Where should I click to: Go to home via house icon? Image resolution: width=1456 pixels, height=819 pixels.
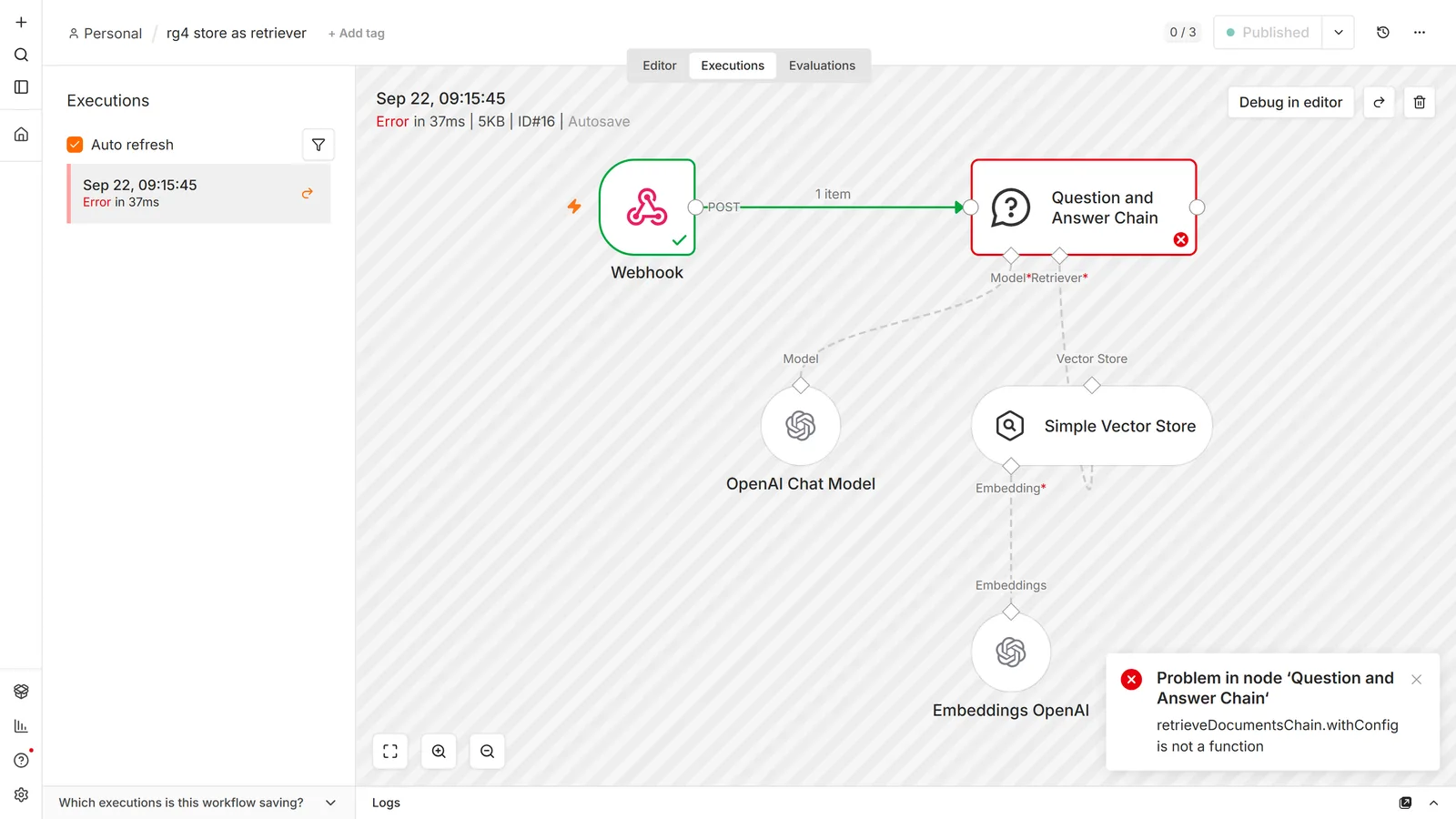(21, 135)
